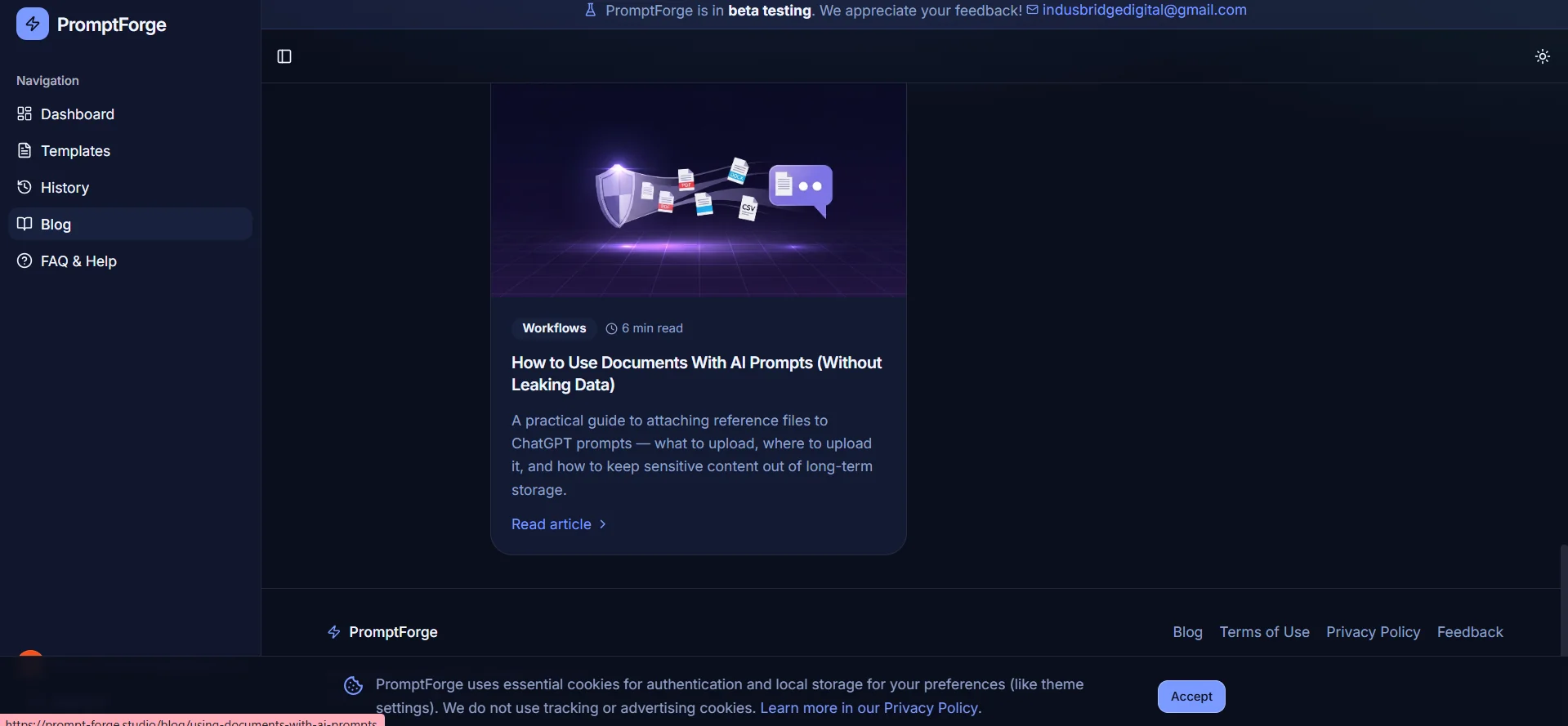Go to the Templates page

click(x=131, y=150)
